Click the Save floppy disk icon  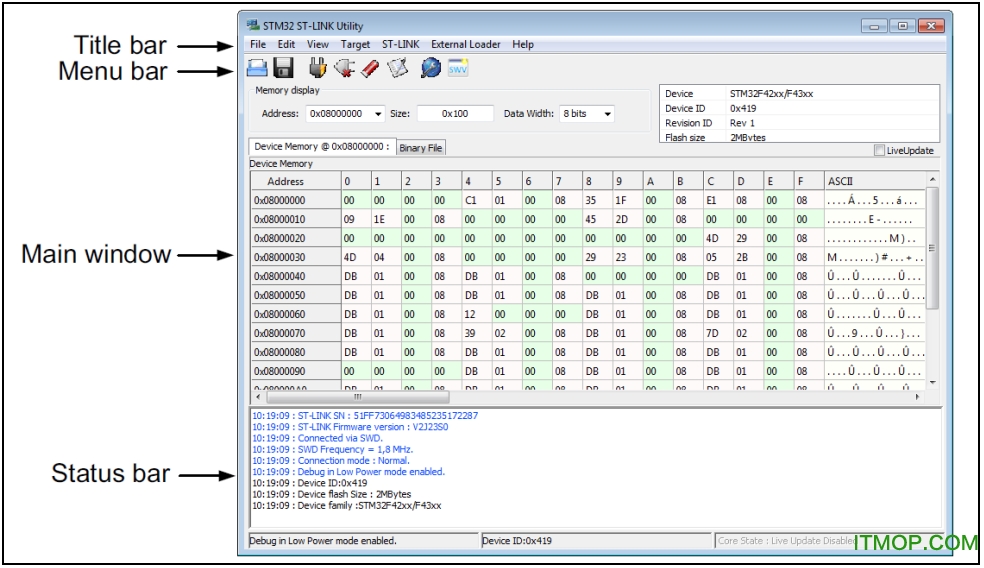284,68
